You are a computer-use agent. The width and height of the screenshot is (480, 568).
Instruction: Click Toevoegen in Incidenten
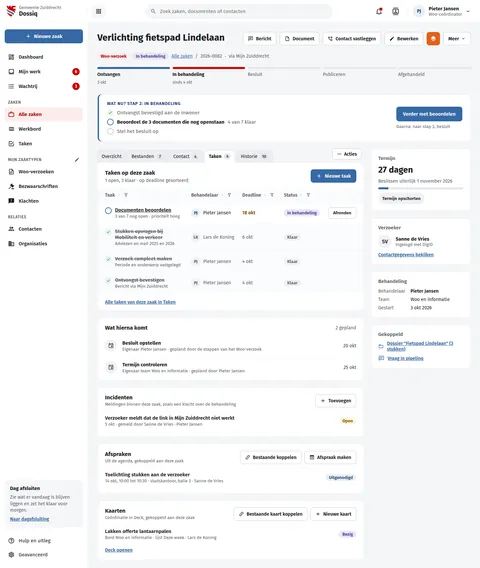click(336, 401)
